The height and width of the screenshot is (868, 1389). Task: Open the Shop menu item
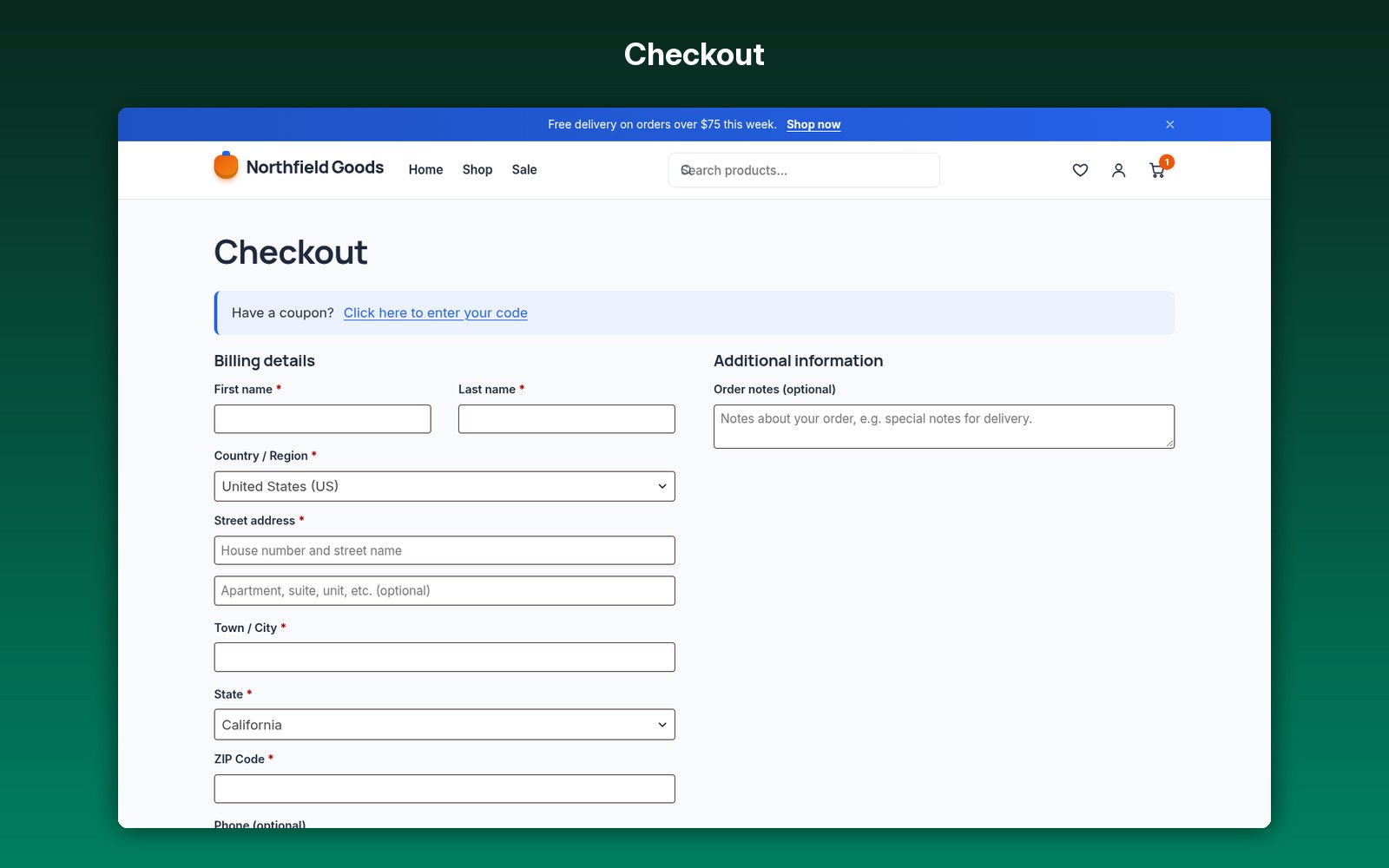click(x=477, y=169)
